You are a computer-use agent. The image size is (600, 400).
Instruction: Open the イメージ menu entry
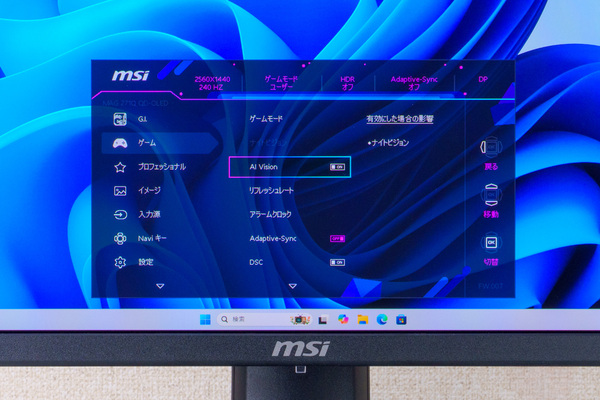click(x=149, y=191)
